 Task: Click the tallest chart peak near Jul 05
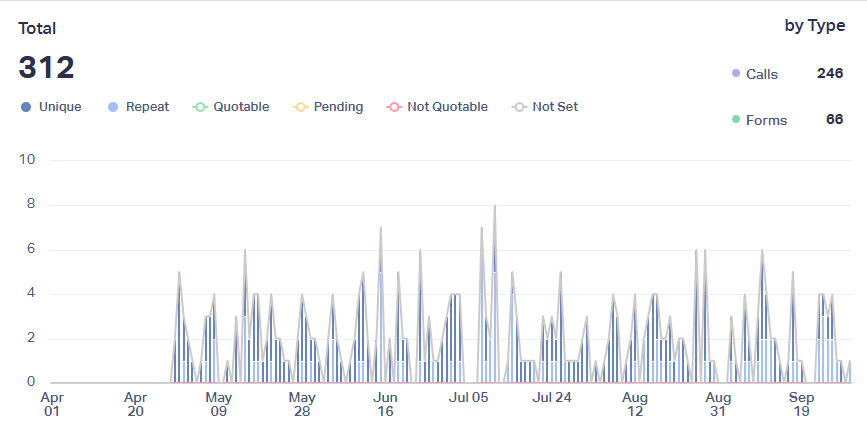coord(494,207)
